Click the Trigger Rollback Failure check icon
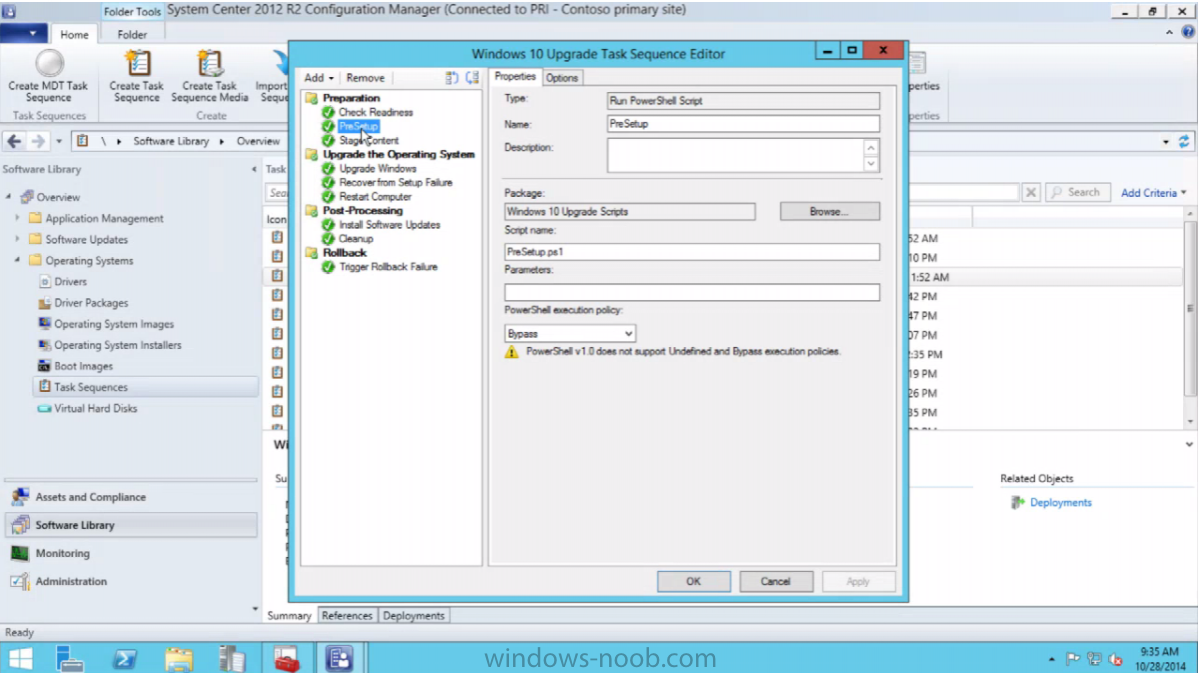The width and height of the screenshot is (1200, 673). (328, 266)
